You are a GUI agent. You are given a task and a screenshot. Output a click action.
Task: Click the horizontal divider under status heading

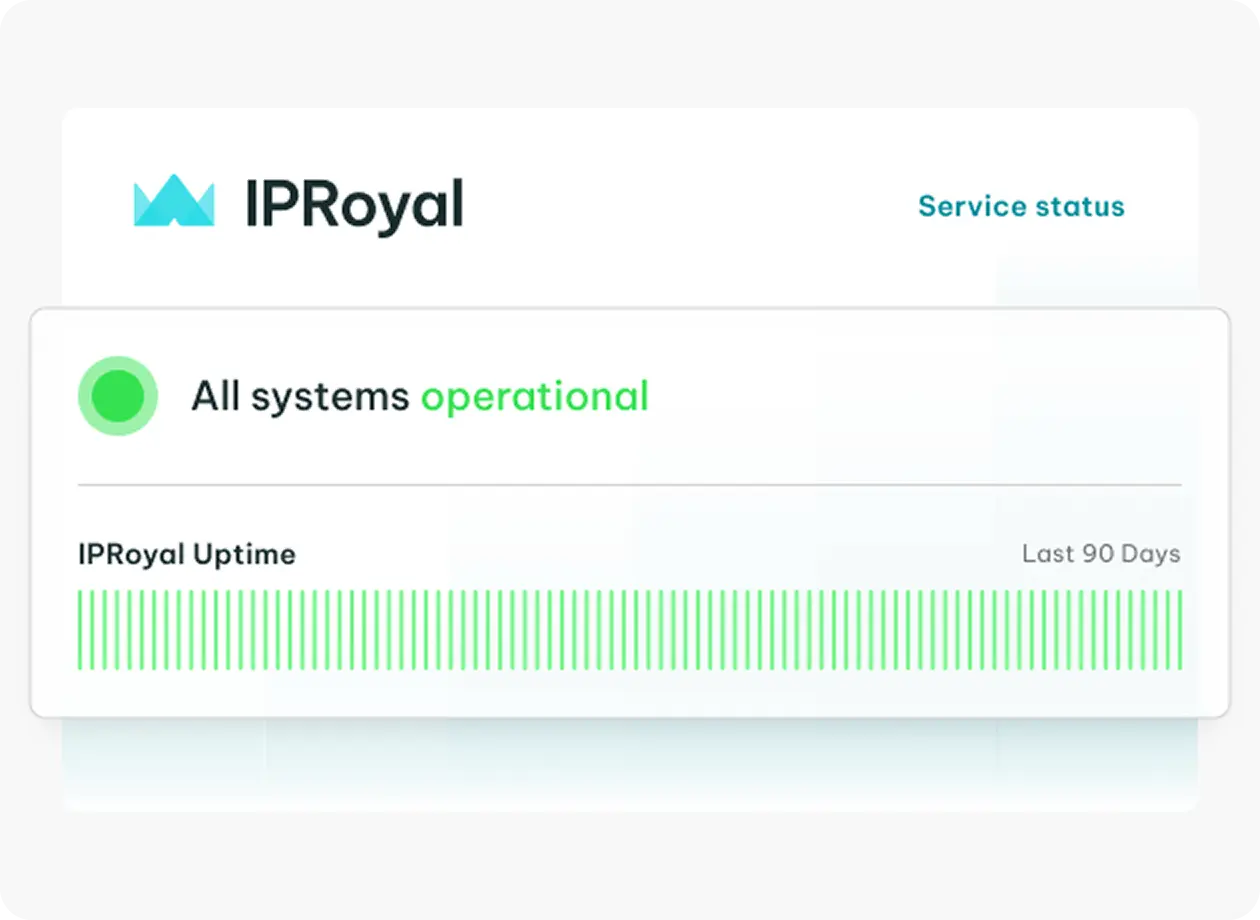pyautogui.click(x=629, y=485)
